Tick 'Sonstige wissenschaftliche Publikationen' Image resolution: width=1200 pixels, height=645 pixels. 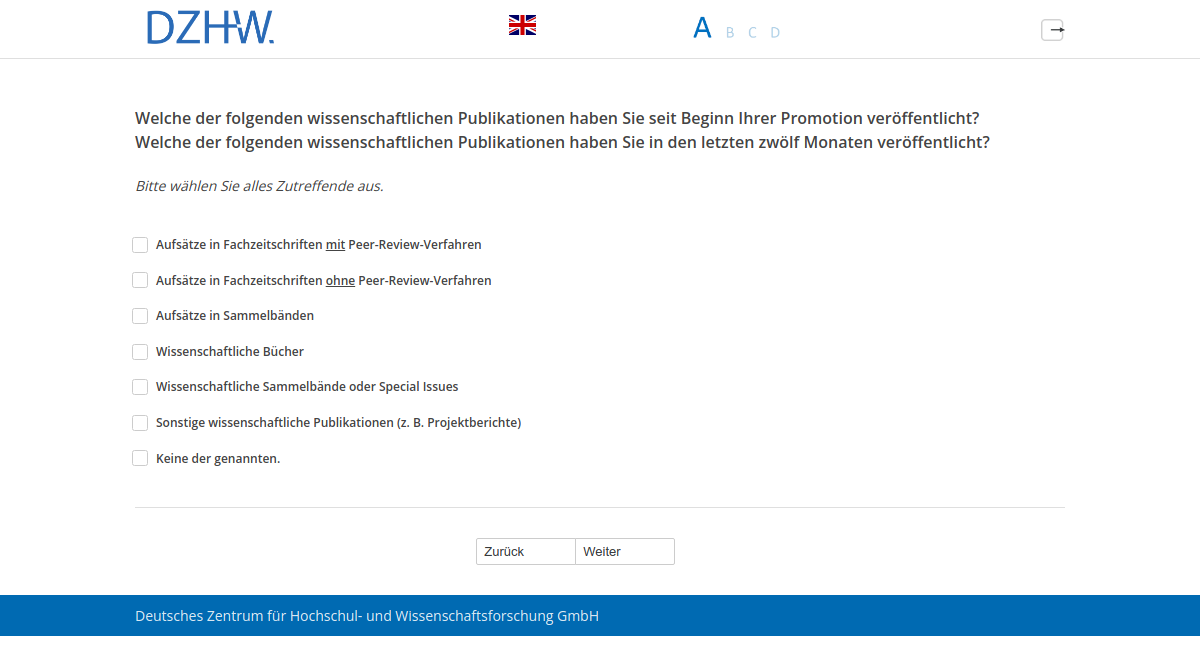140,422
